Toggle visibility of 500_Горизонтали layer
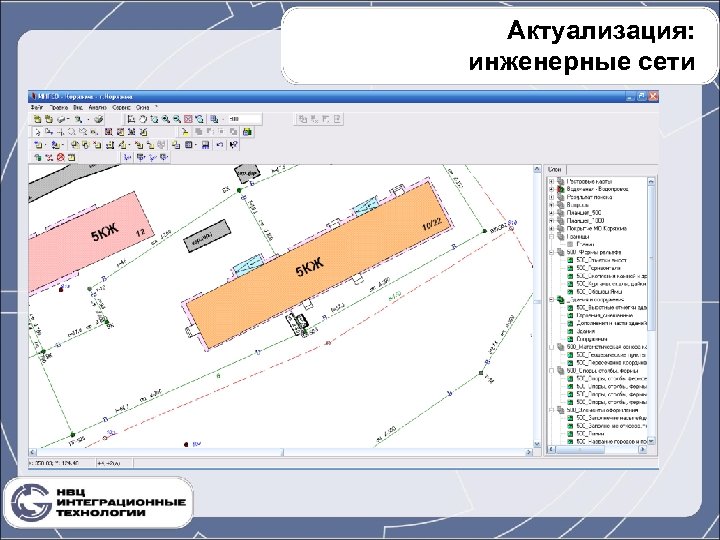Viewport: 720px width, 540px height. tap(570, 268)
